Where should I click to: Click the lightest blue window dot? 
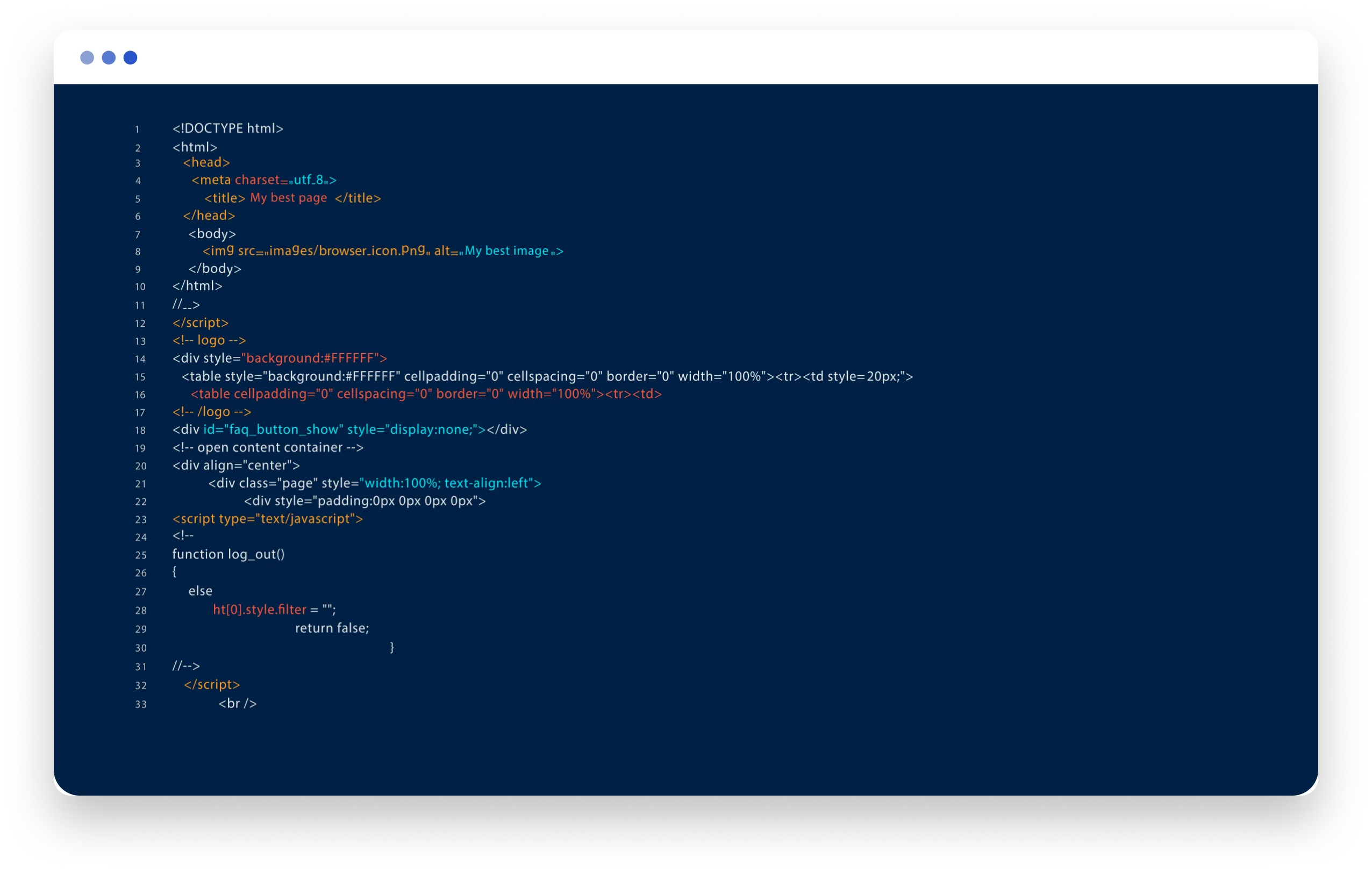pos(87,58)
